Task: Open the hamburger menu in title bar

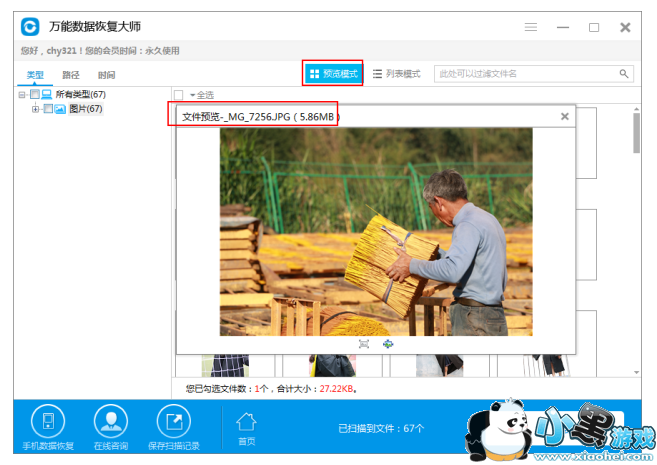Action: [x=531, y=27]
